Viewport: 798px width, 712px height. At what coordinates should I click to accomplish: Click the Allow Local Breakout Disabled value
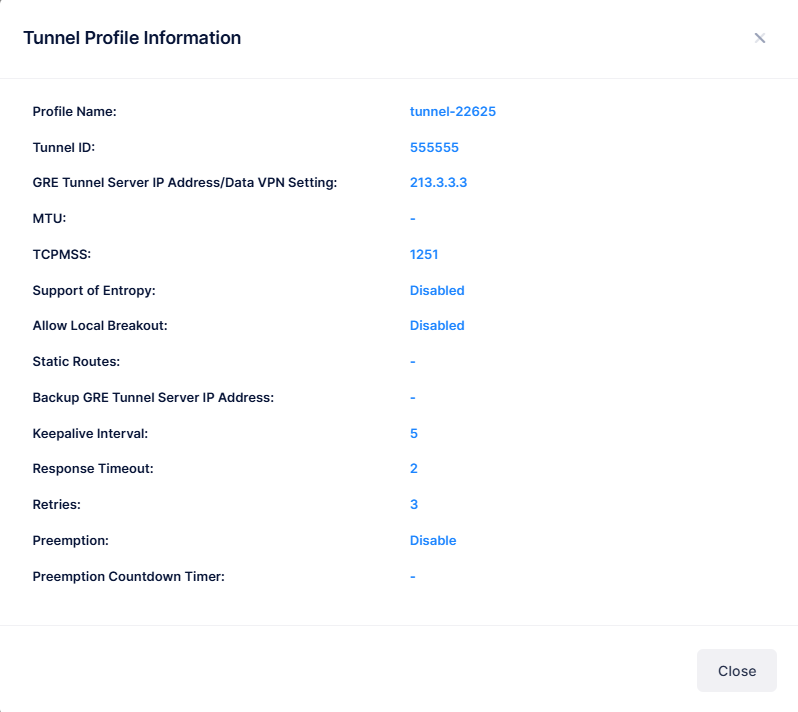click(437, 326)
